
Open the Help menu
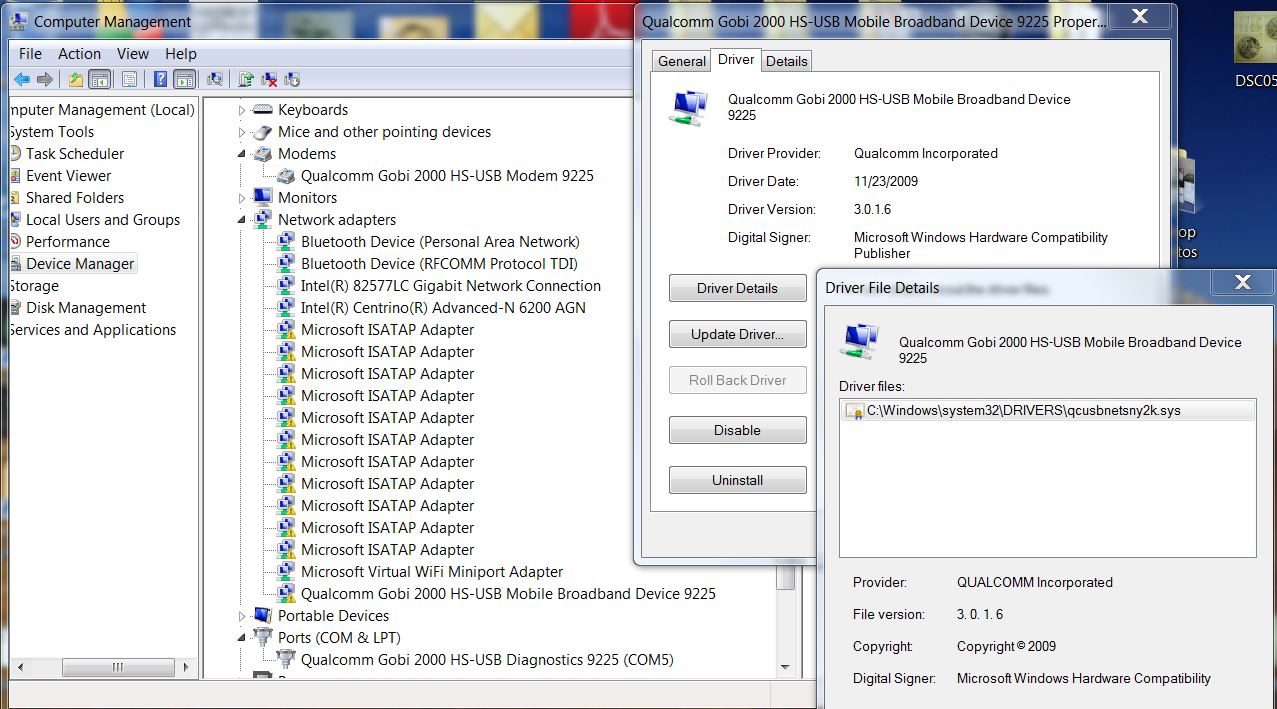pos(181,54)
